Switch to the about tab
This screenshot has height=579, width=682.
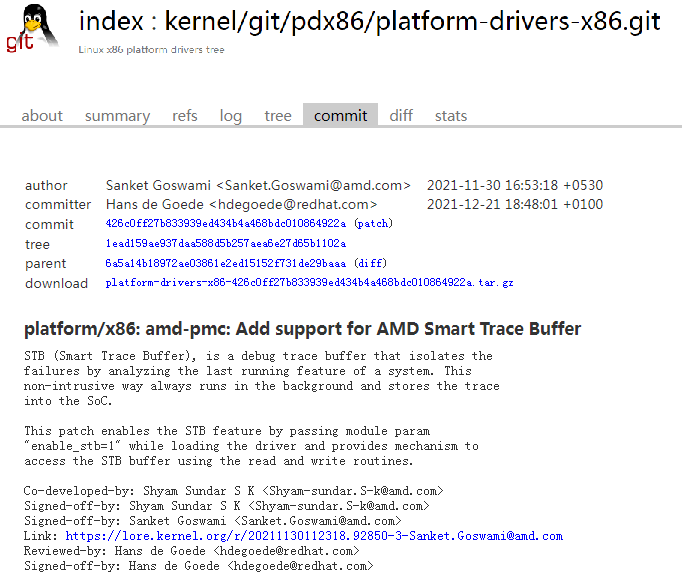[x=42, y=116]
